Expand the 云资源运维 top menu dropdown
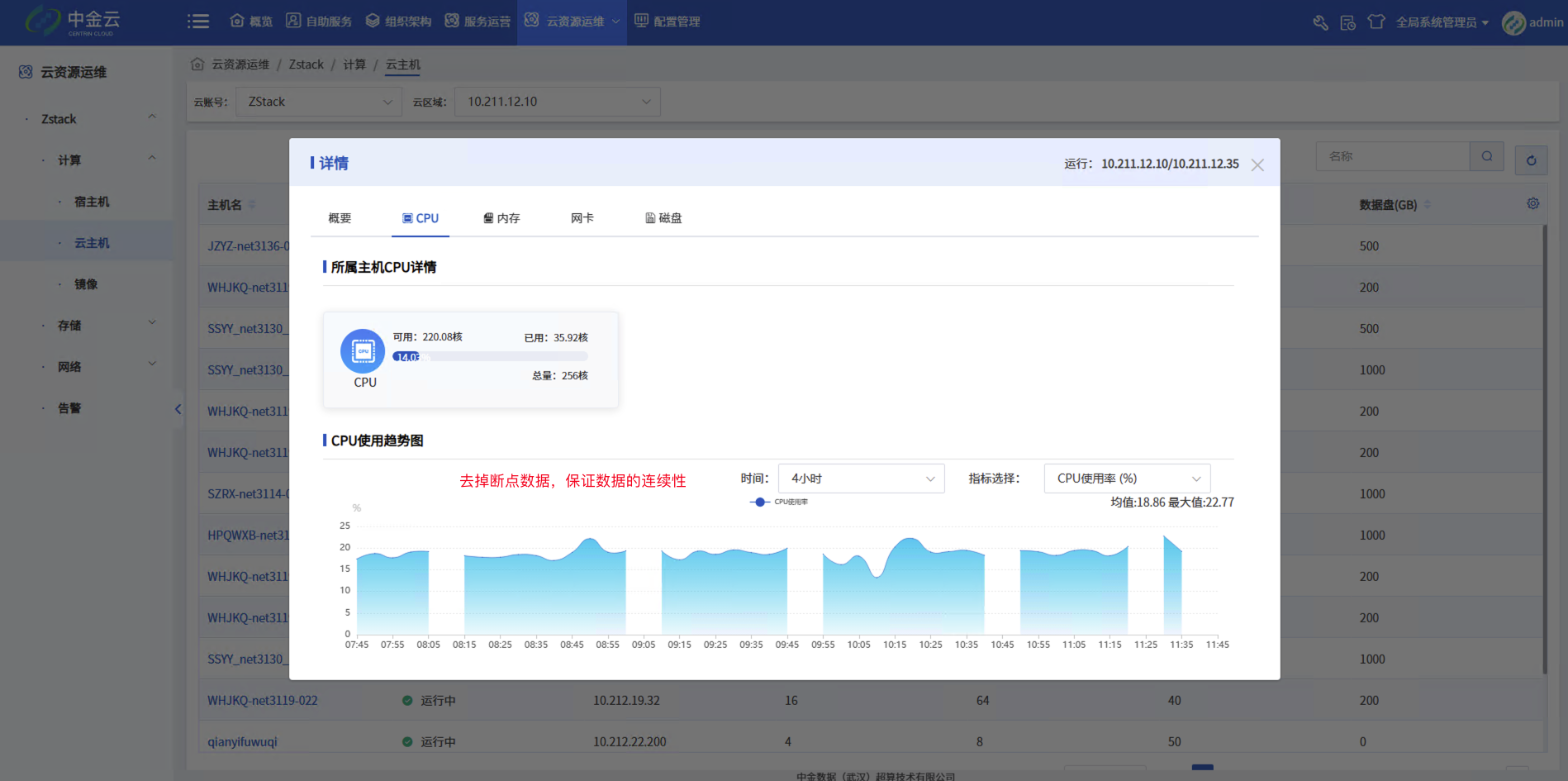Screen dimensions: 1568x781 click(x=572, y=21)
